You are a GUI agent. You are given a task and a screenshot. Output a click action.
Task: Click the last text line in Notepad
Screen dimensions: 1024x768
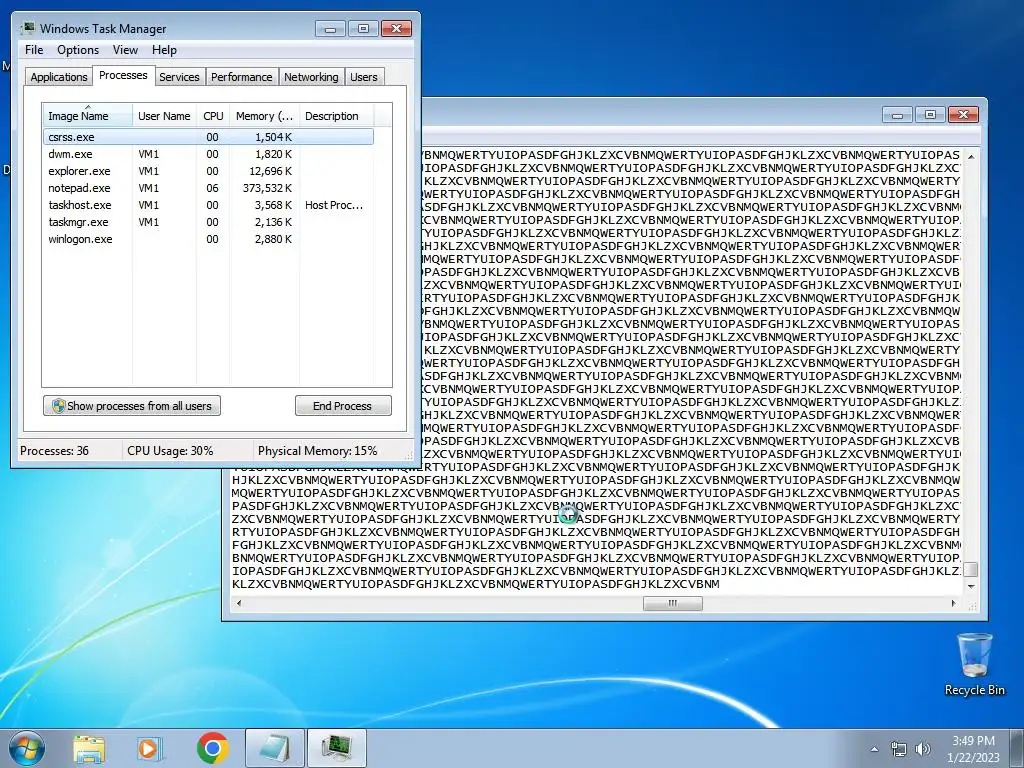[x=475, y=584]
